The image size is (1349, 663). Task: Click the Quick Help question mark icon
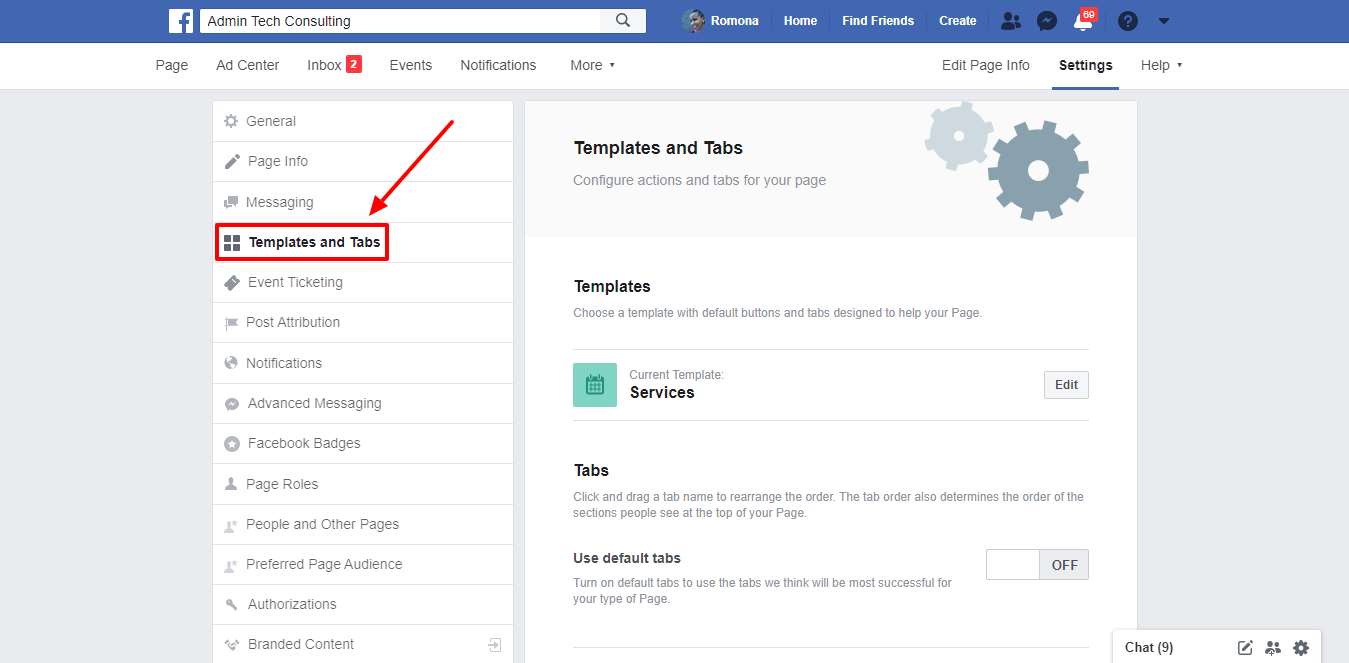1128,20
